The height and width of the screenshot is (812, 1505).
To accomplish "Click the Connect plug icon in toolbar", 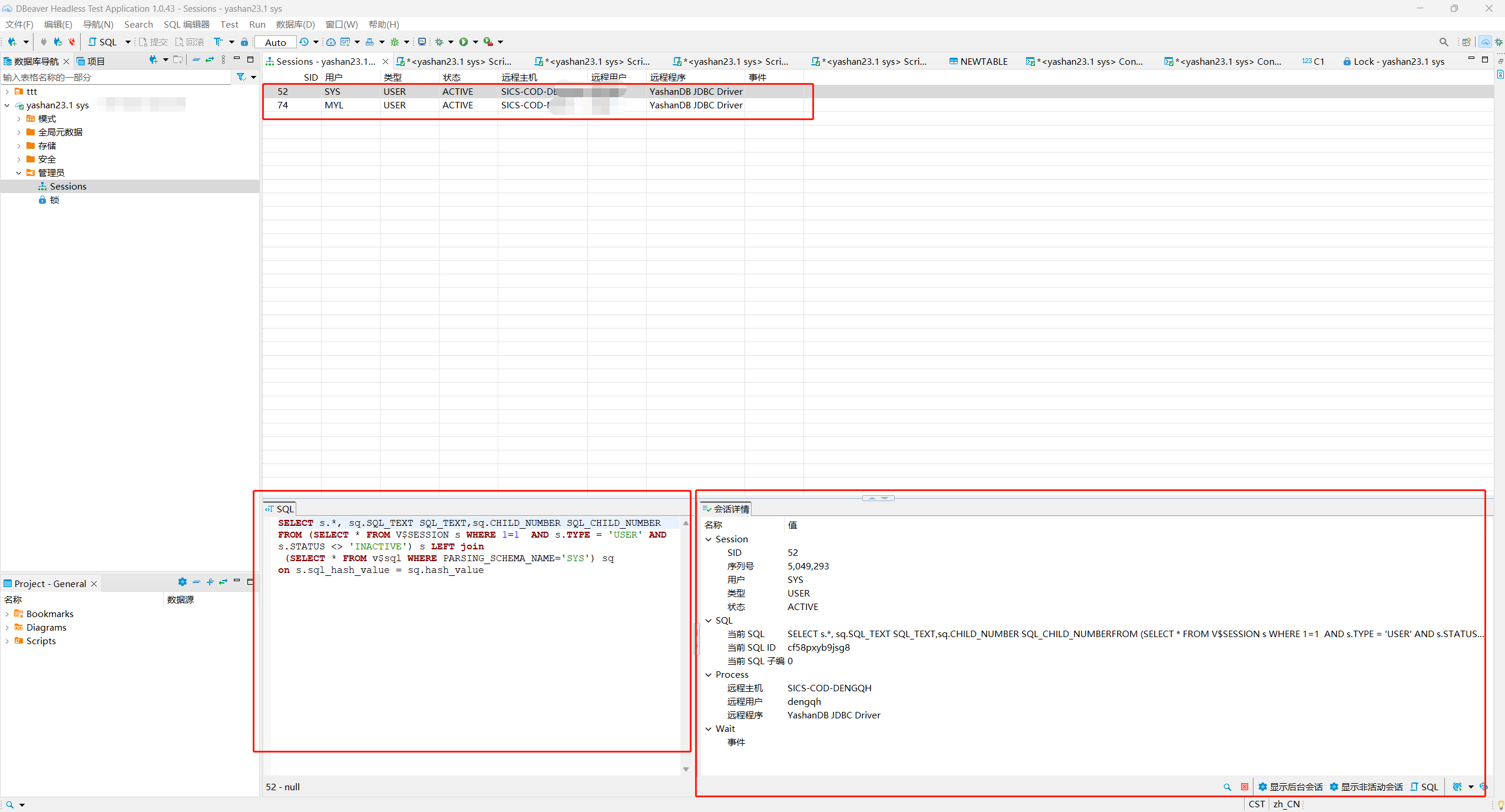I will pos(44,42).
